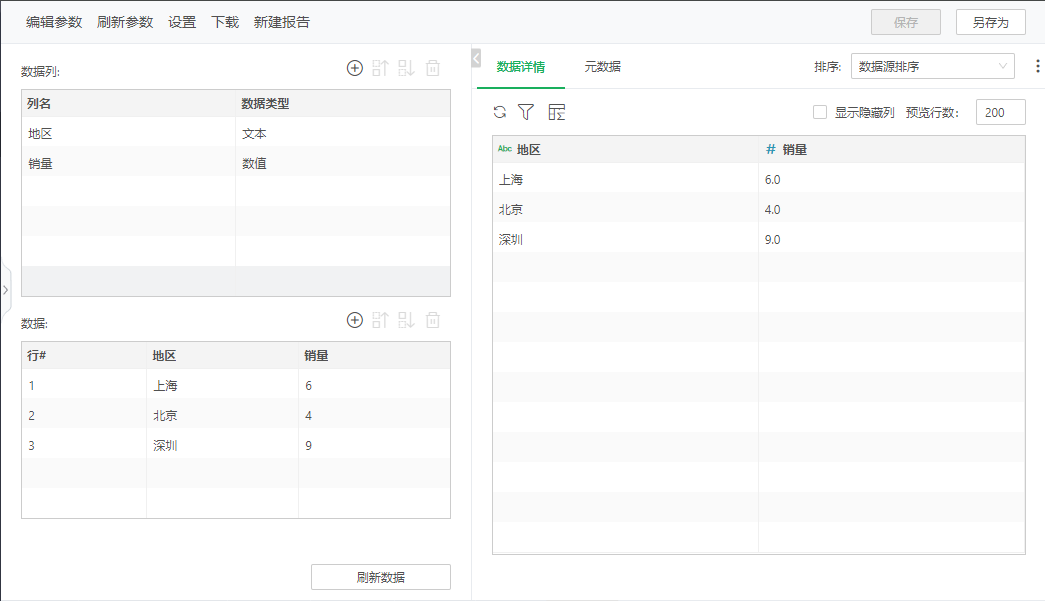This screenshot has height=601, width=1045.
Task: Click the summary table icon beside filter
Action: click(x=557, y=112)
